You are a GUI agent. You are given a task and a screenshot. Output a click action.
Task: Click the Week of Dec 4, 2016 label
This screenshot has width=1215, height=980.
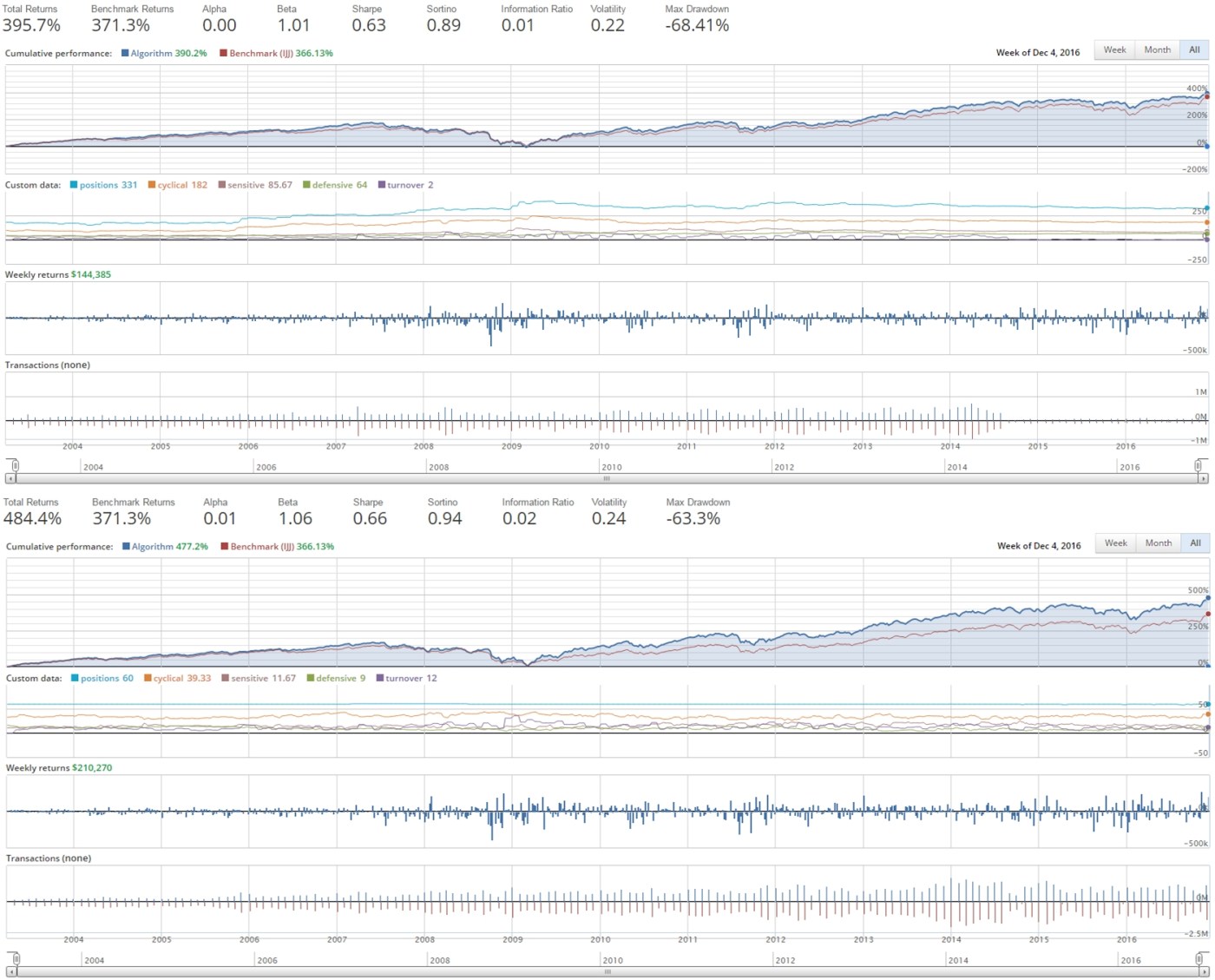point(1039,51)
